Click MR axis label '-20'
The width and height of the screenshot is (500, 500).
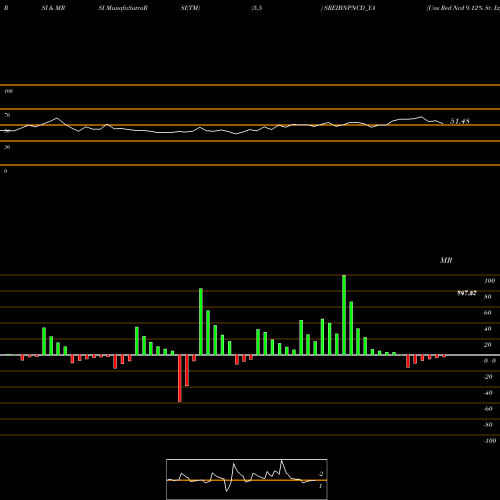488,377
